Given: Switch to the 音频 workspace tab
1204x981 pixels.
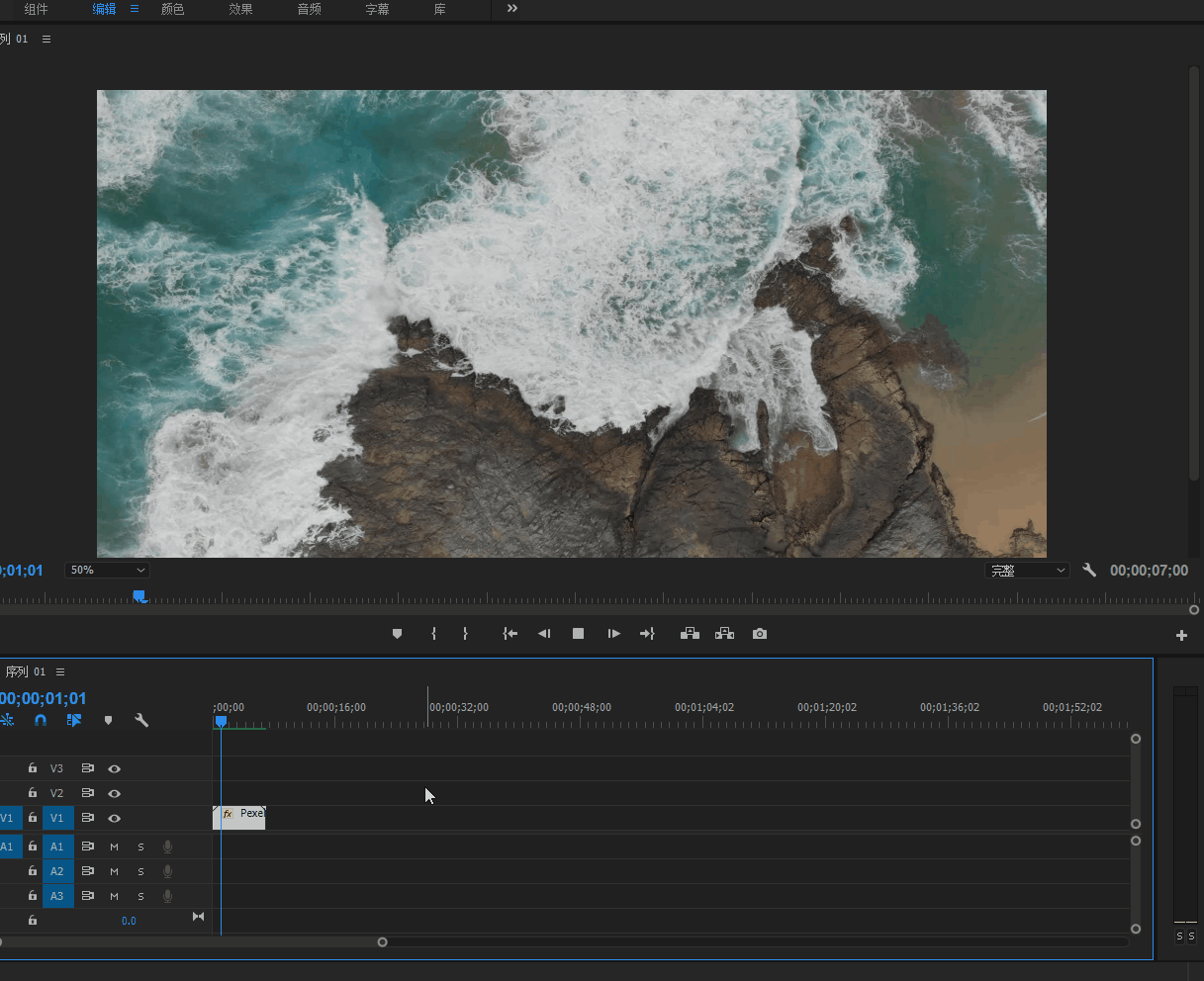Looking at the screenshot, I should (x=309, y=9).
